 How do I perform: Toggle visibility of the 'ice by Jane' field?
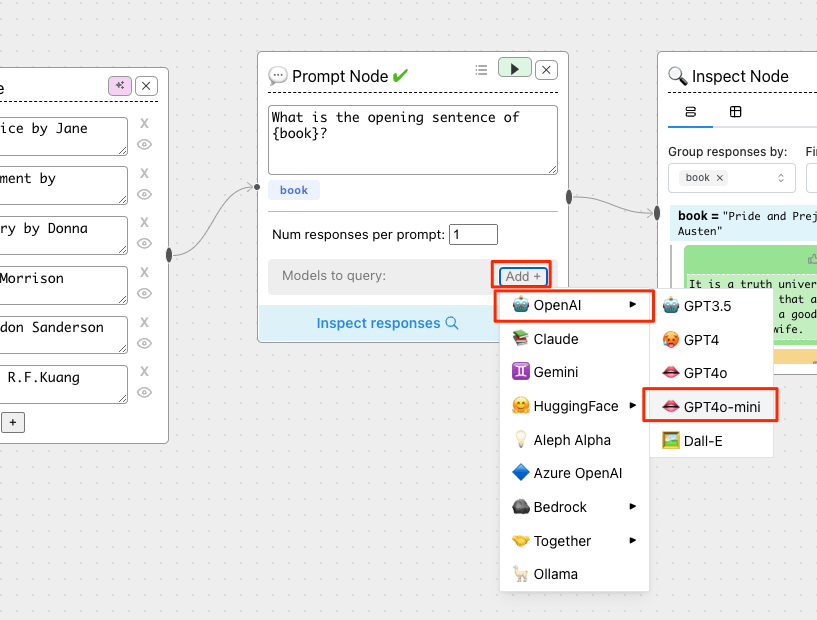(x=144, y=144)
